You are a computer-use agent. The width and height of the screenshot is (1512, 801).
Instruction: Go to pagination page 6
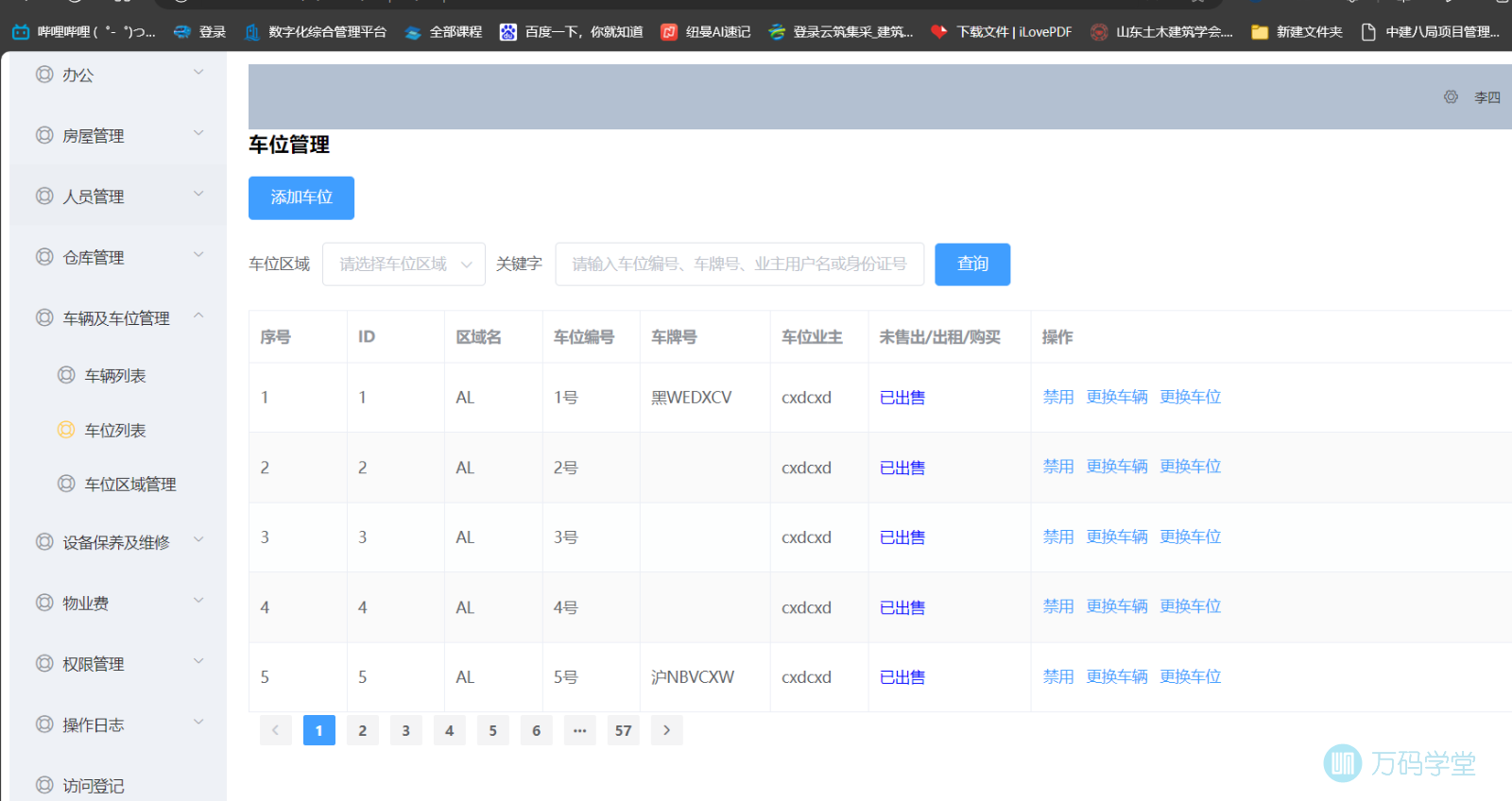[x=537, y=730]
